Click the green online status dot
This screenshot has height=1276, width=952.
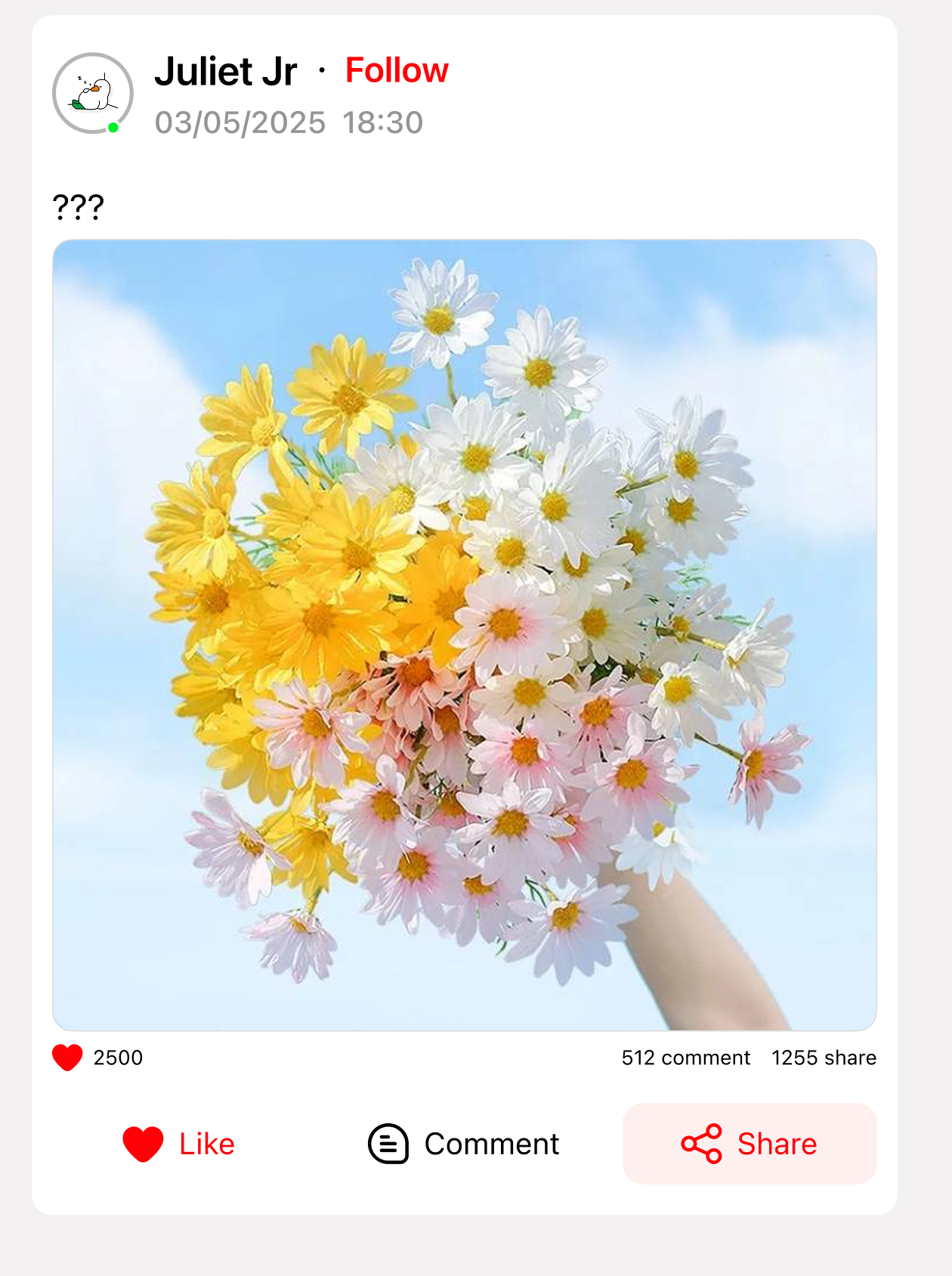pyautogui.click(x=113, y=128)
